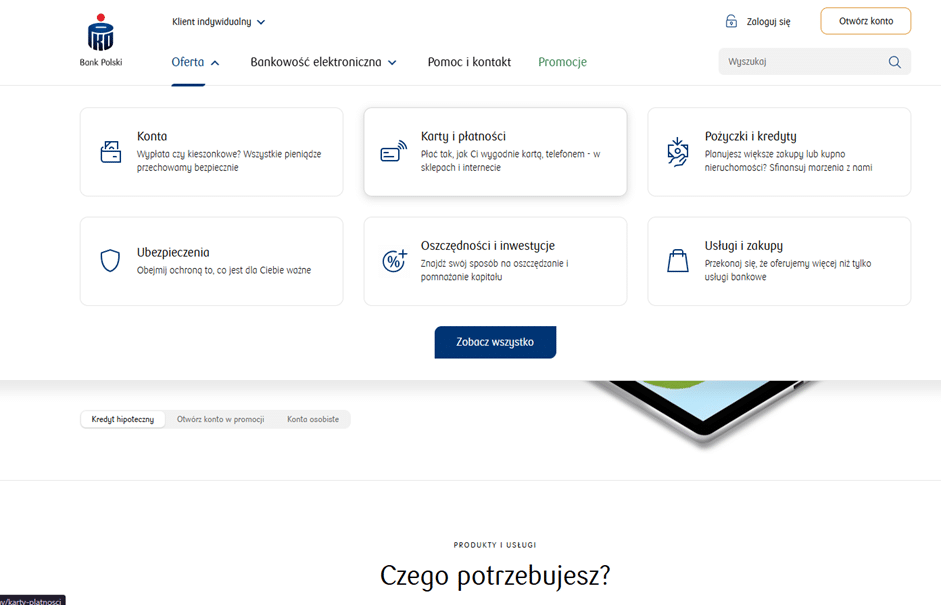Viewport: 941px width, 605px height.
Task: Click the Oszczędności i inwestycje percent icon
Action: 394,261
